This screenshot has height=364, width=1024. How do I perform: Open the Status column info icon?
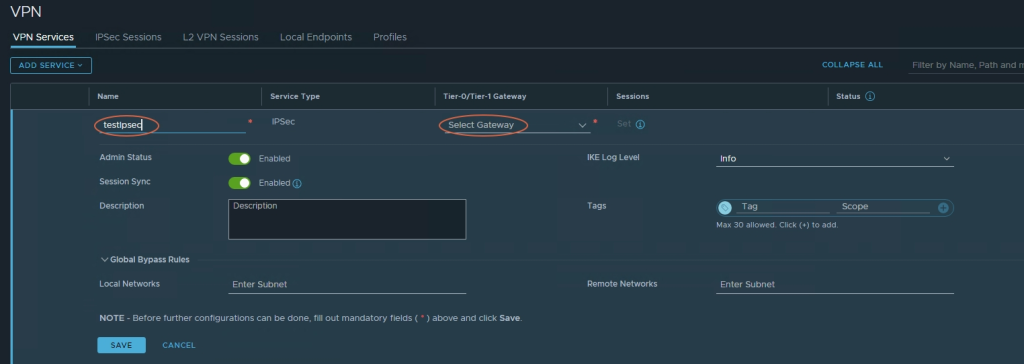point(870,96)
